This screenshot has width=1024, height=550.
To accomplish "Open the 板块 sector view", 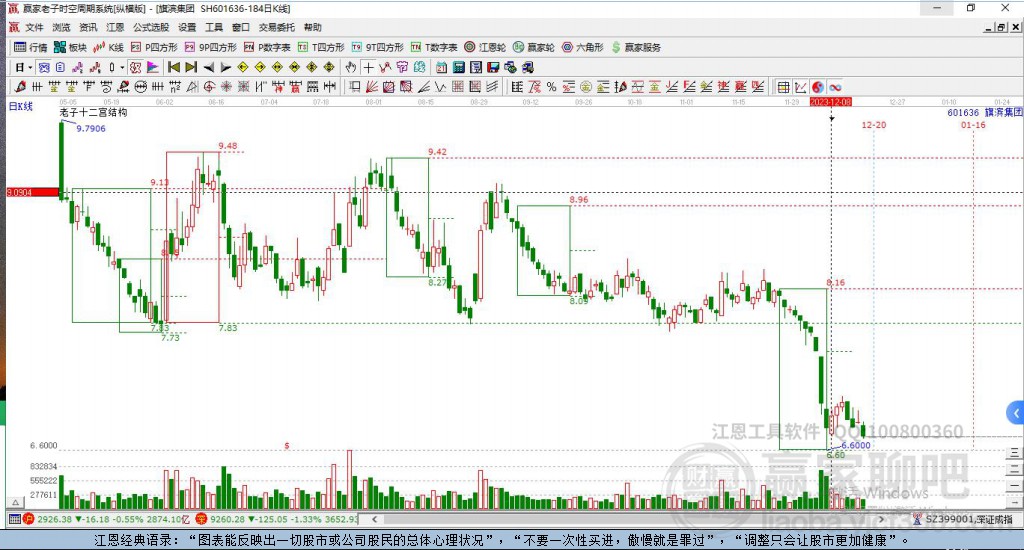I will click(x=71, y=47).
